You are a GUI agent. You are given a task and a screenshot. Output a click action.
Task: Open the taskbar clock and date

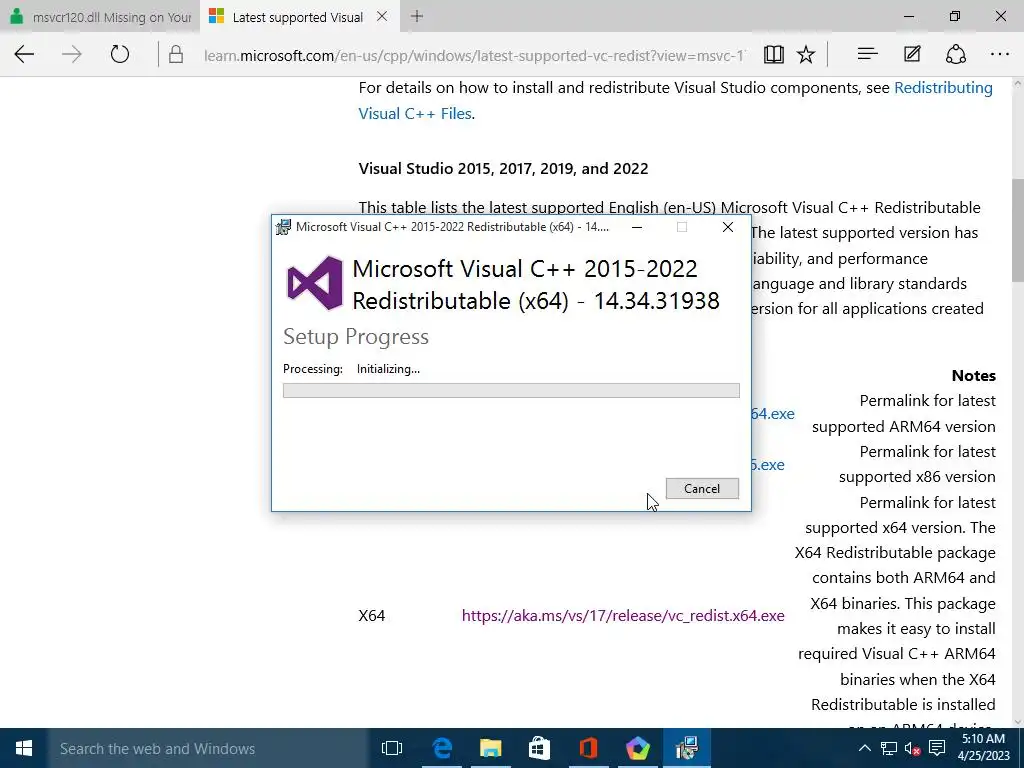pos(982,748)
